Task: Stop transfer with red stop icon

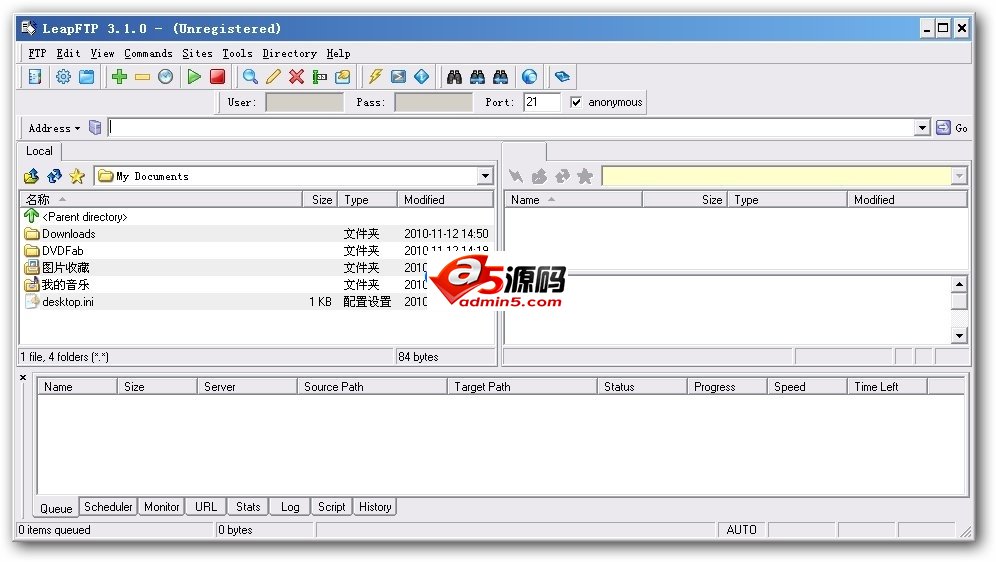Action: pos(217,77)
